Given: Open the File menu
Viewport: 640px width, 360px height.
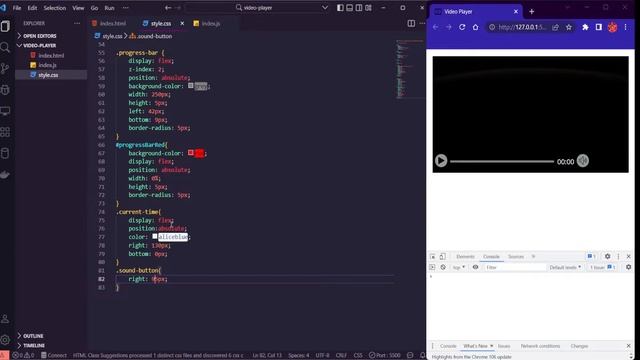Looking at the screenshot, I should coord(17,8).
